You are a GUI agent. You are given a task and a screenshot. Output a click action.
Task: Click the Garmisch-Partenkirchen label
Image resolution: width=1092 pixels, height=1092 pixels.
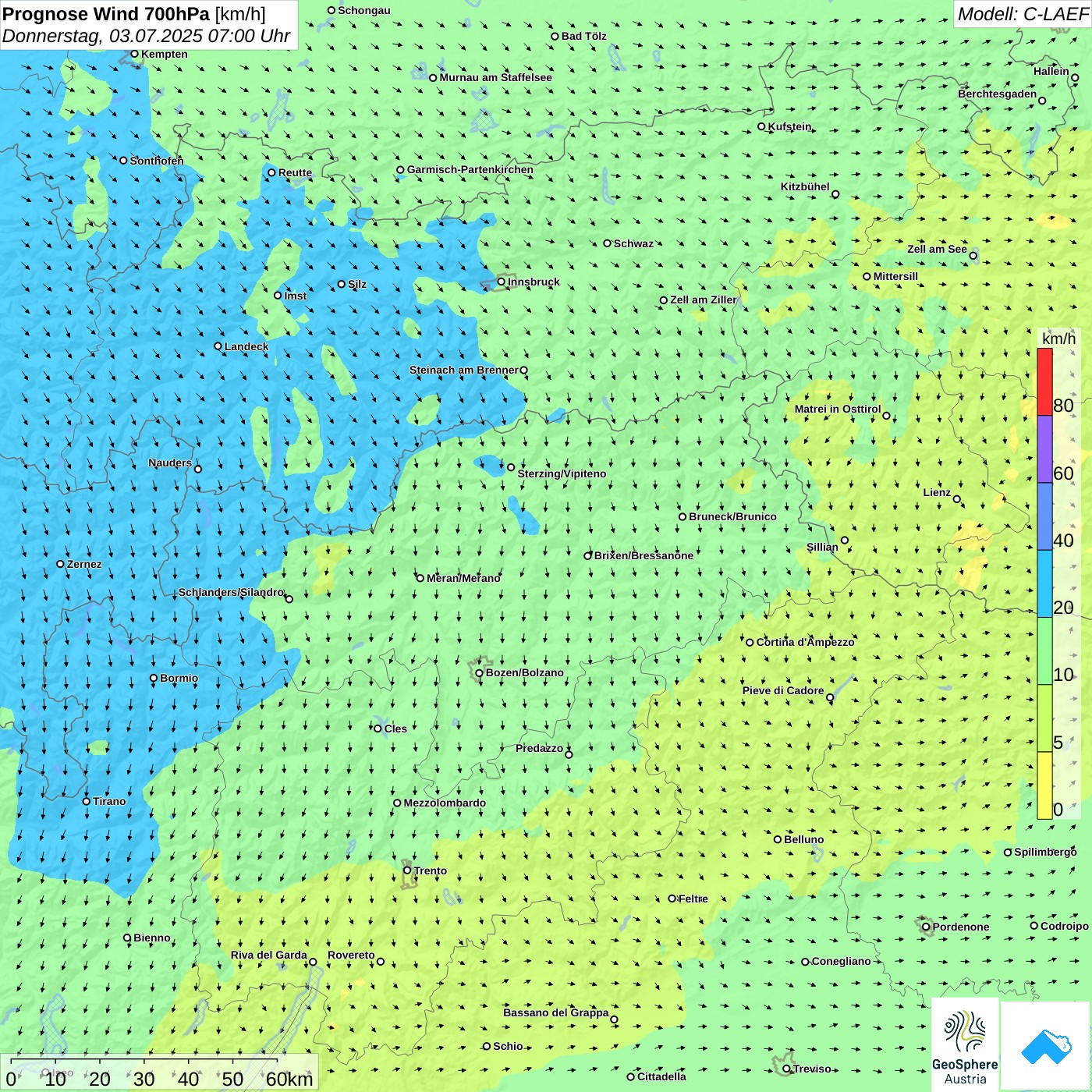[x=470, y=169]
